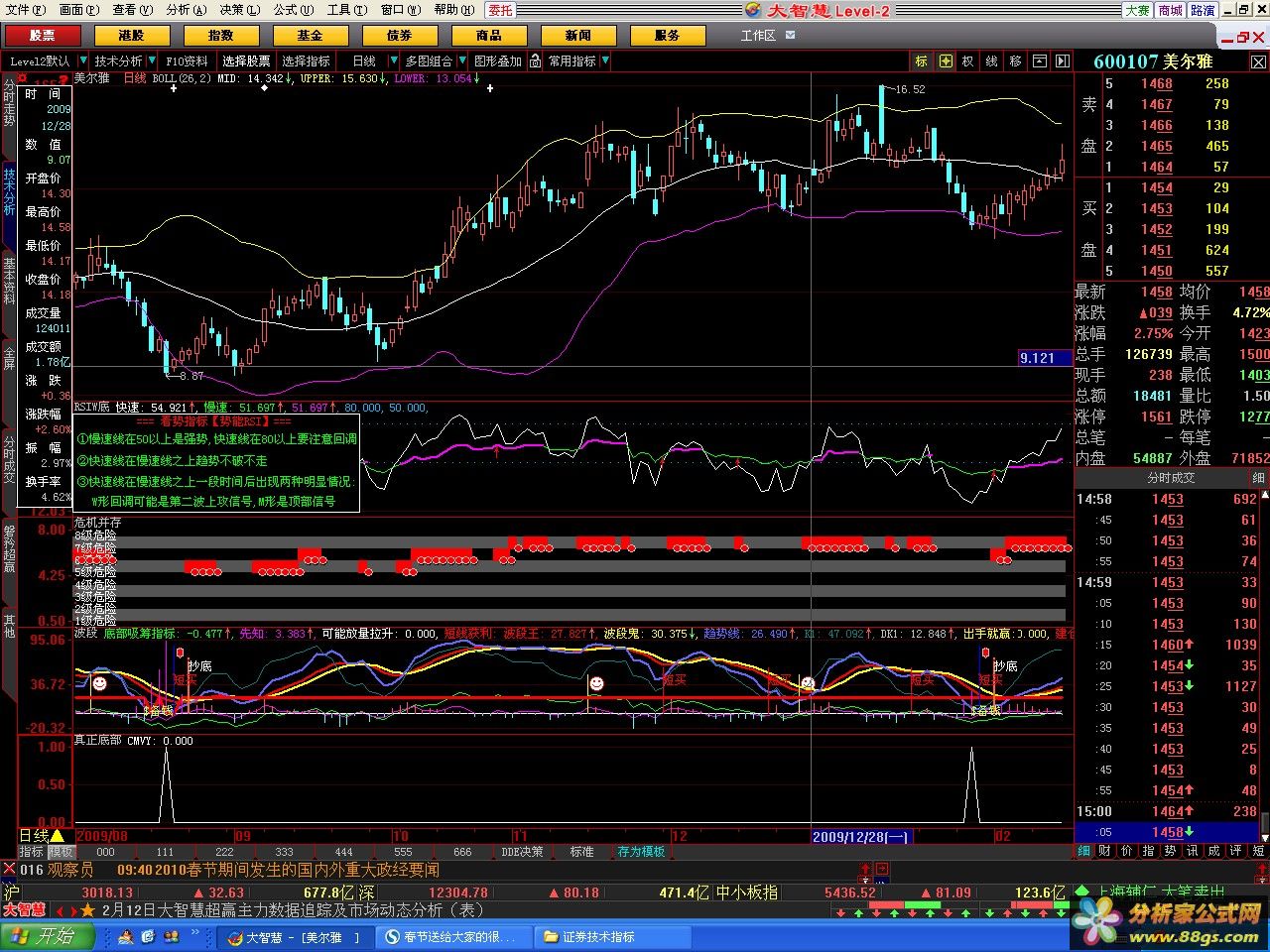This screenshot has height=952, width=1270.
Task: Open the 新闻 news tab
Action: 577,35
